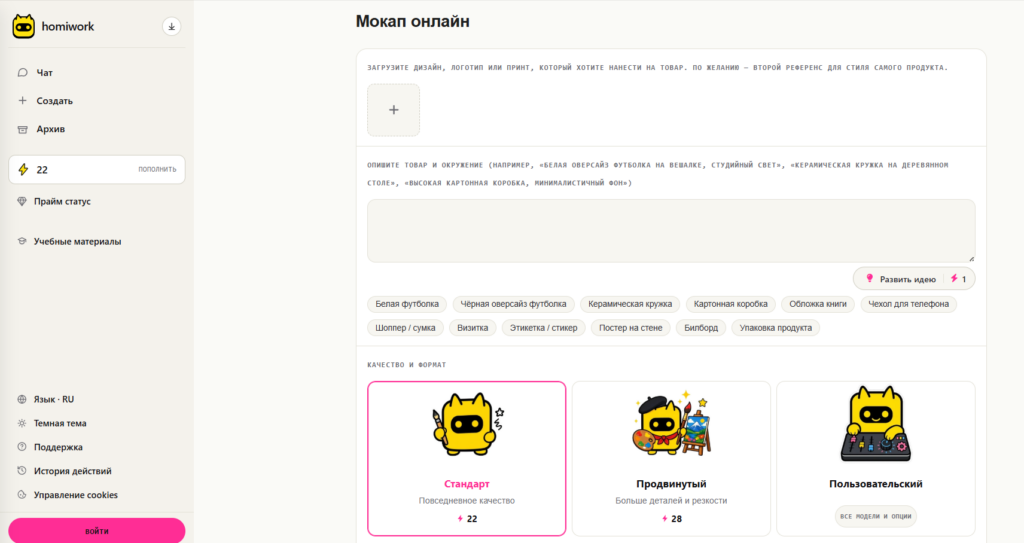Select the Упаковка продукта chip
Screen dimensions: 1024x543
click(776, 328)
